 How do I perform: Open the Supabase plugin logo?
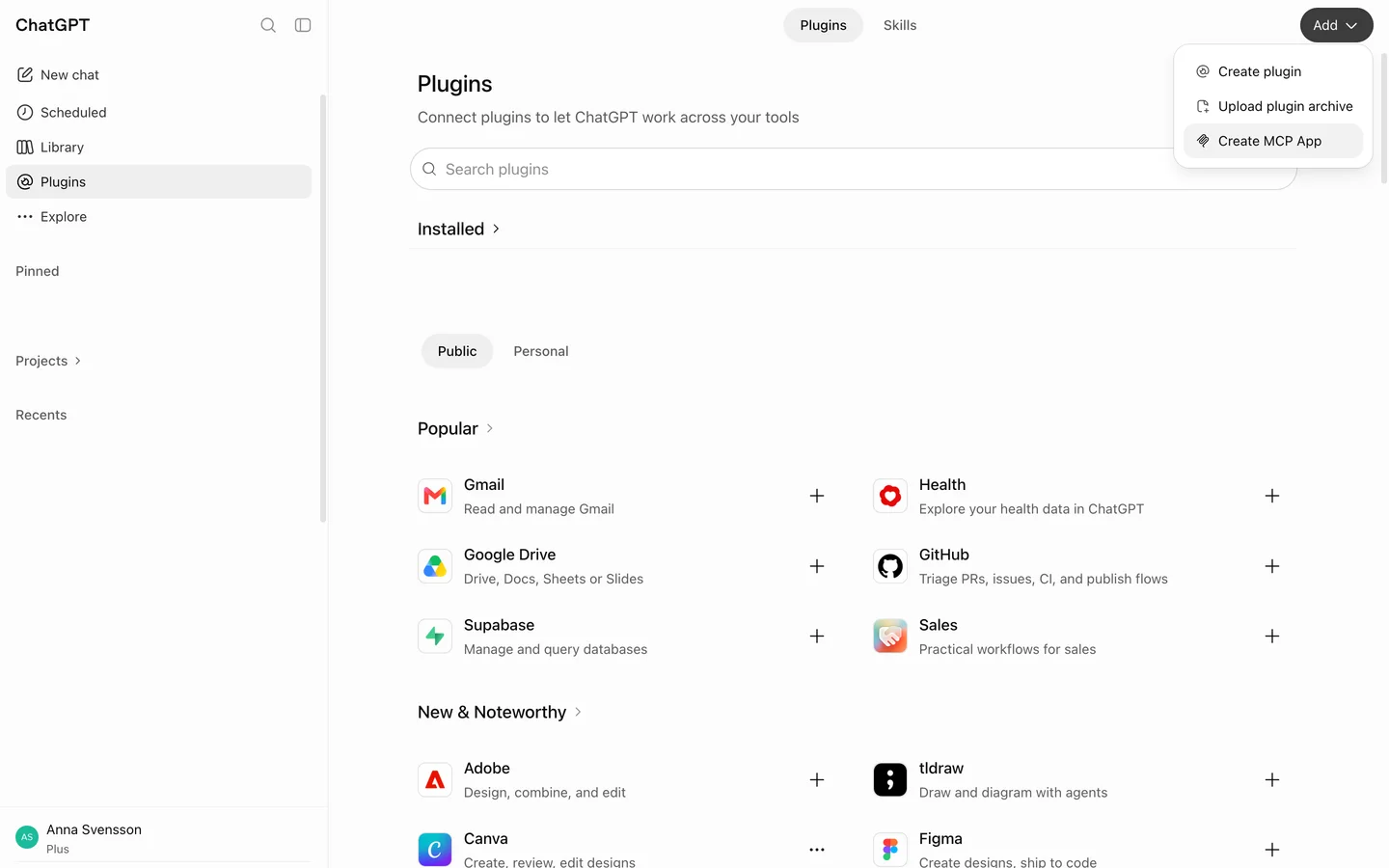pyautogui.click(x=435, y=637)
